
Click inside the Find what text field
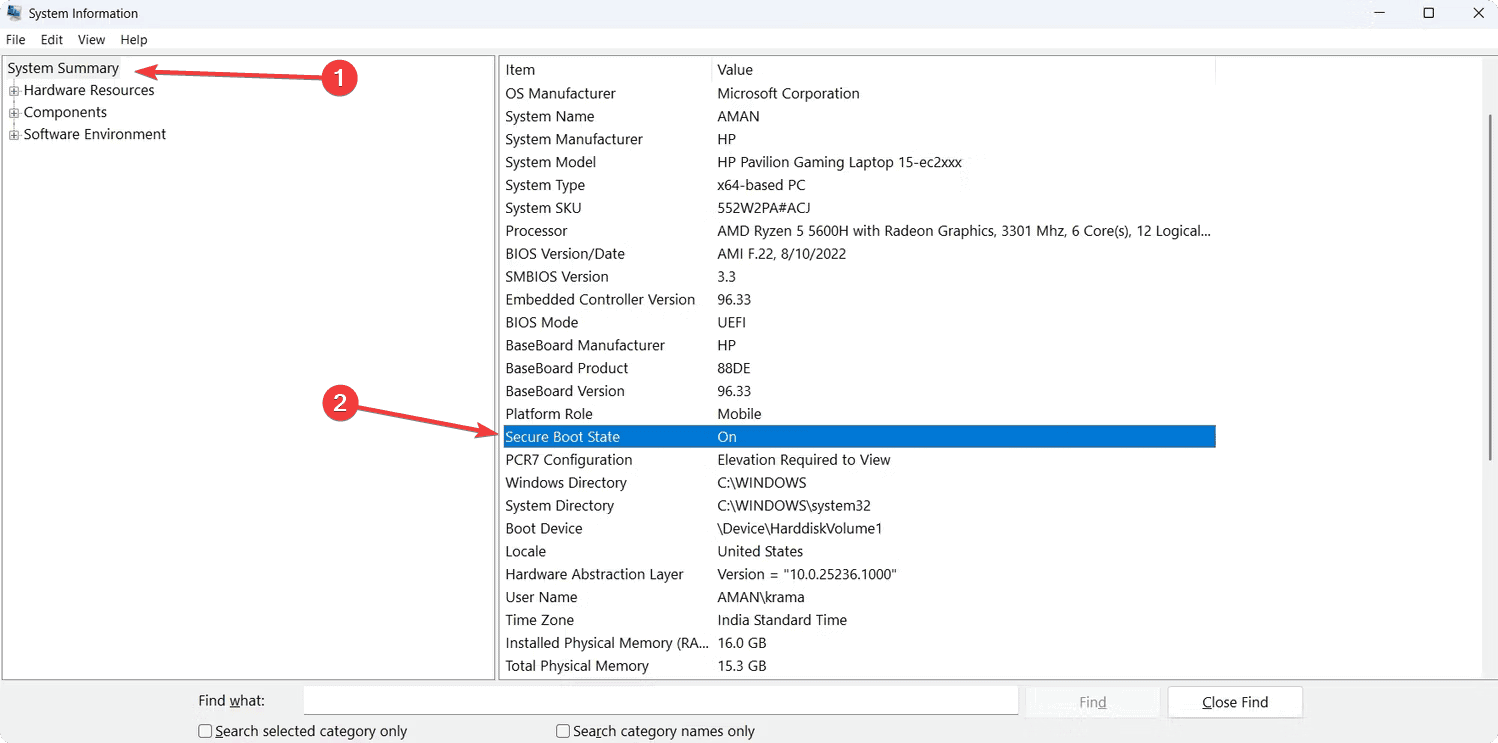pyautogui.click(x=660, y=702)
